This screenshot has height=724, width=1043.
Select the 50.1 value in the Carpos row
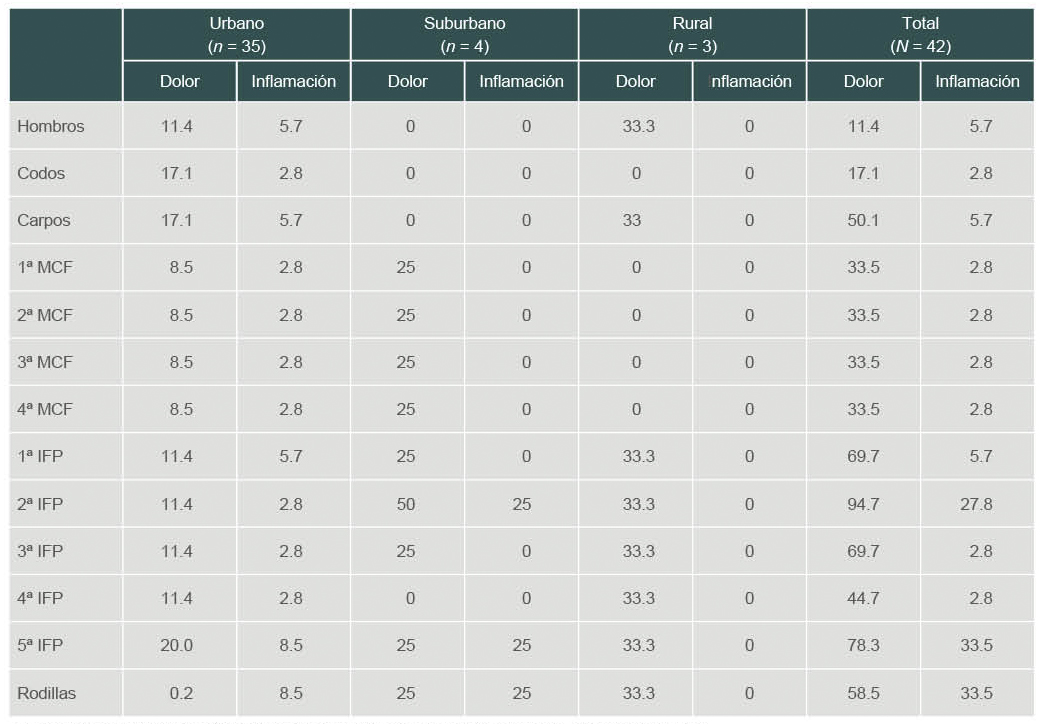click(x=863, y=220)
